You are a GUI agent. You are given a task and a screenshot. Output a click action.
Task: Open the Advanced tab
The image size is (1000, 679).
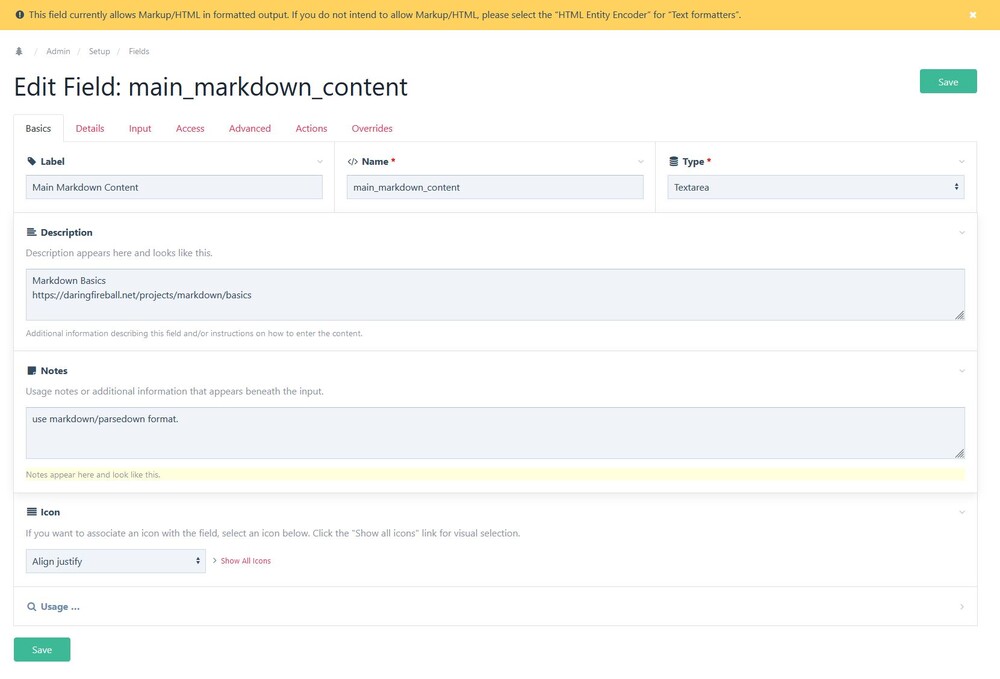[249, 128]
